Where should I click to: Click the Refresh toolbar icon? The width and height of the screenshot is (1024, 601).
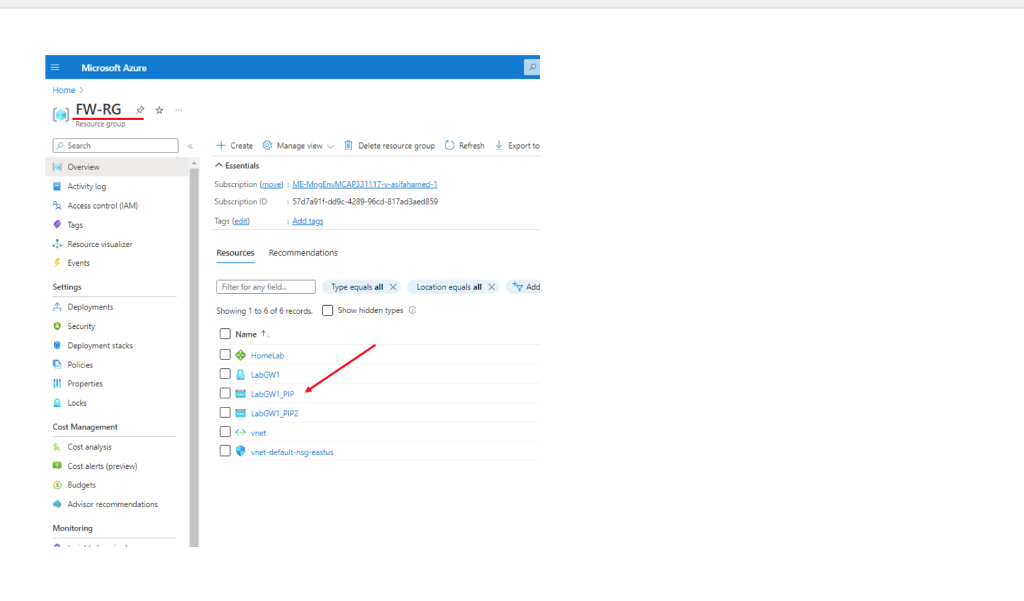pos(450,146)
